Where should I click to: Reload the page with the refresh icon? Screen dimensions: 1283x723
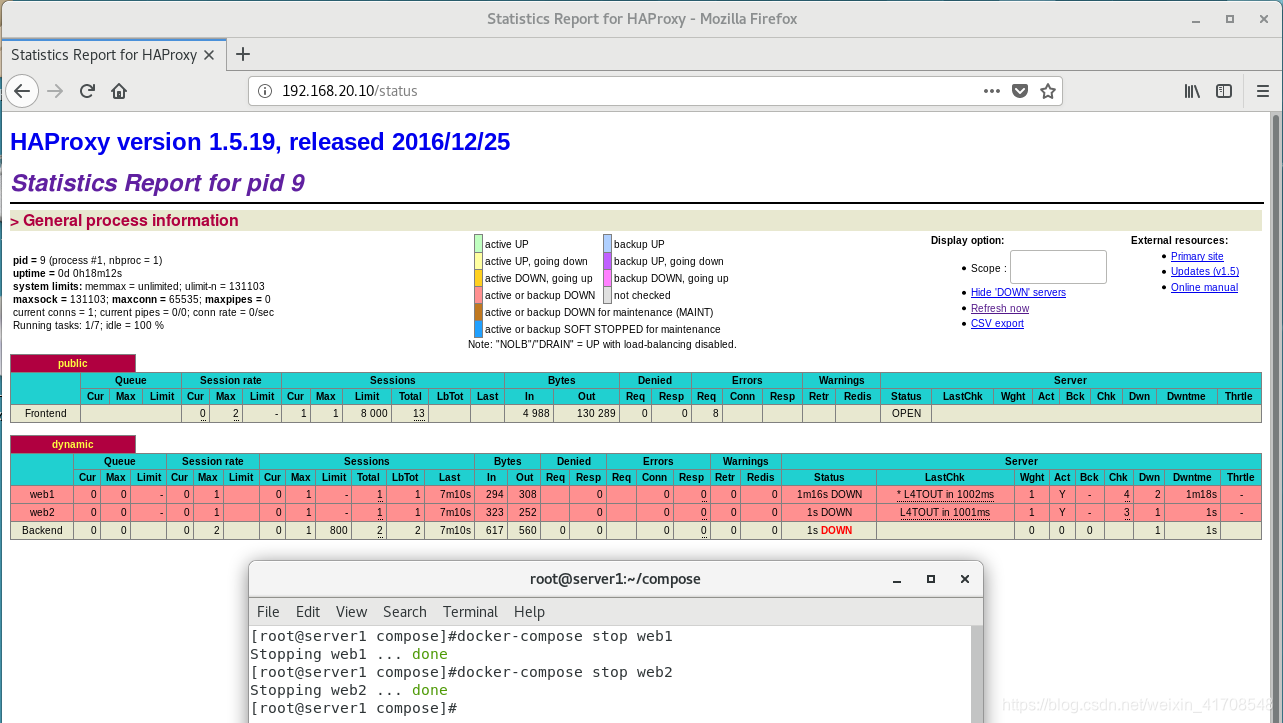tap(87, 91)
